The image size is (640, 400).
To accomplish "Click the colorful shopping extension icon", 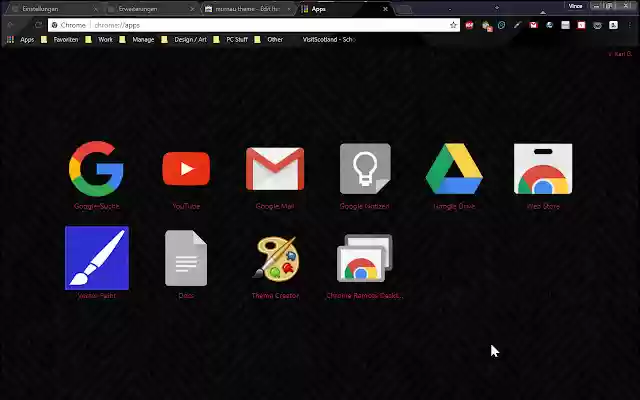I will pyautogui.click(x=486, y=26).
